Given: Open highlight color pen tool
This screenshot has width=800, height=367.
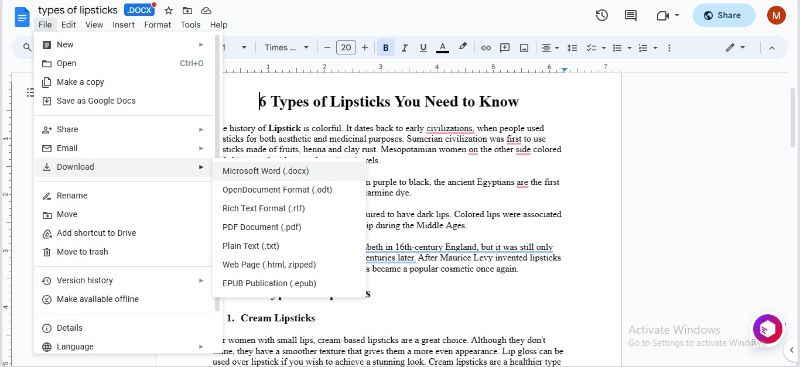Looking at the screenshot, I should [462, 47].
